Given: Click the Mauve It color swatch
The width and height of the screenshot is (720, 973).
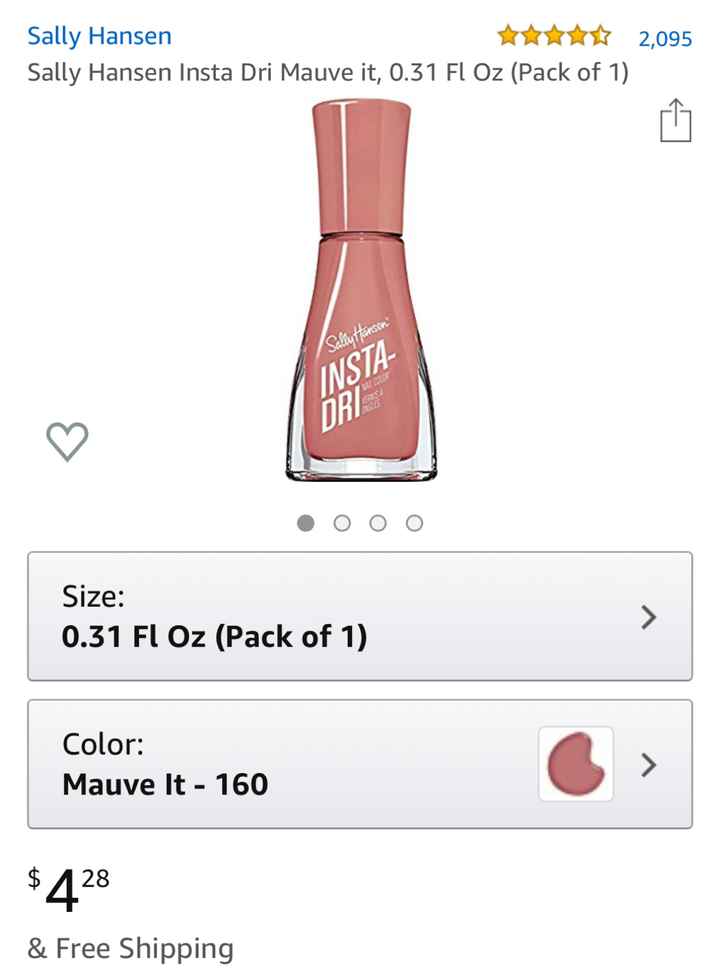Looking at the screenshot, I should click(x=576, y=764).
